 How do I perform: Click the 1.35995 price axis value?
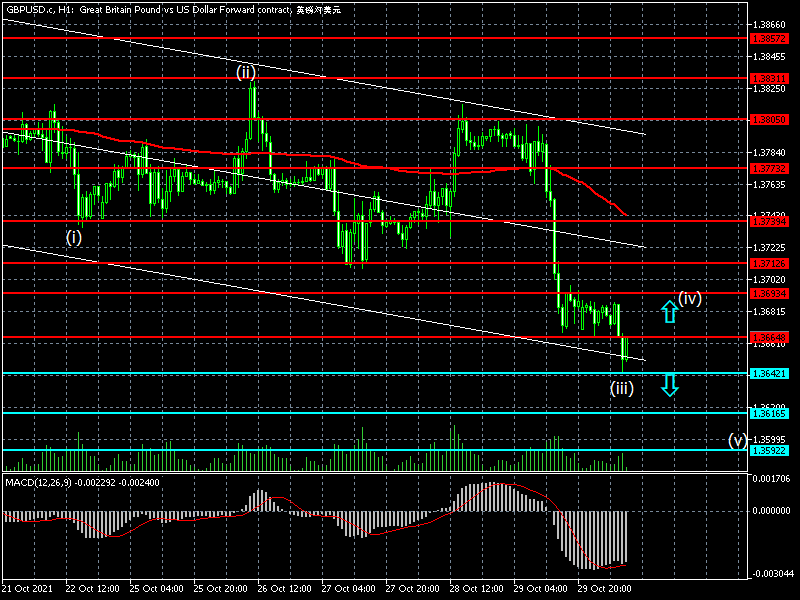(769, 440)
